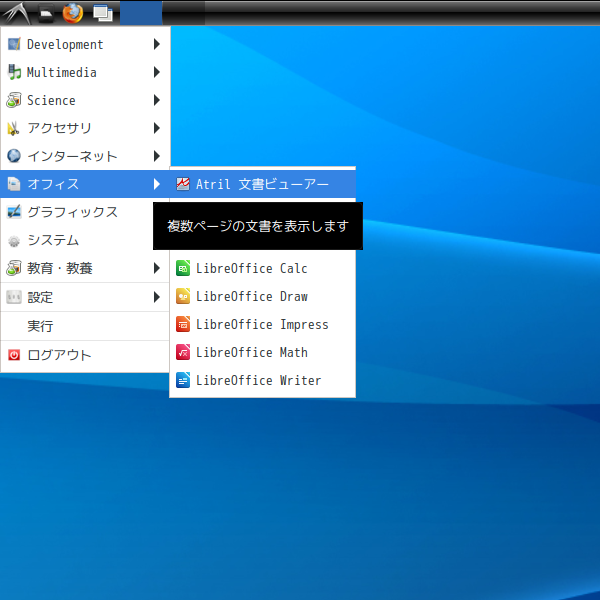
Task: Launch Firefox from the panel
Action: click(73, 13)
